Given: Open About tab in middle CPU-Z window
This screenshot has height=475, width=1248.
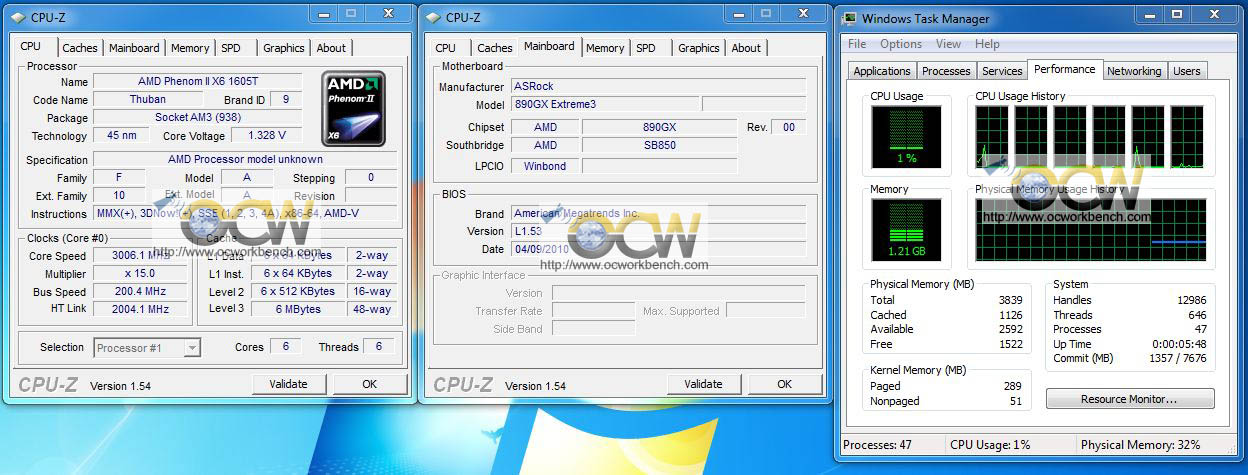Looking at the screenshot, I should 746,48.
